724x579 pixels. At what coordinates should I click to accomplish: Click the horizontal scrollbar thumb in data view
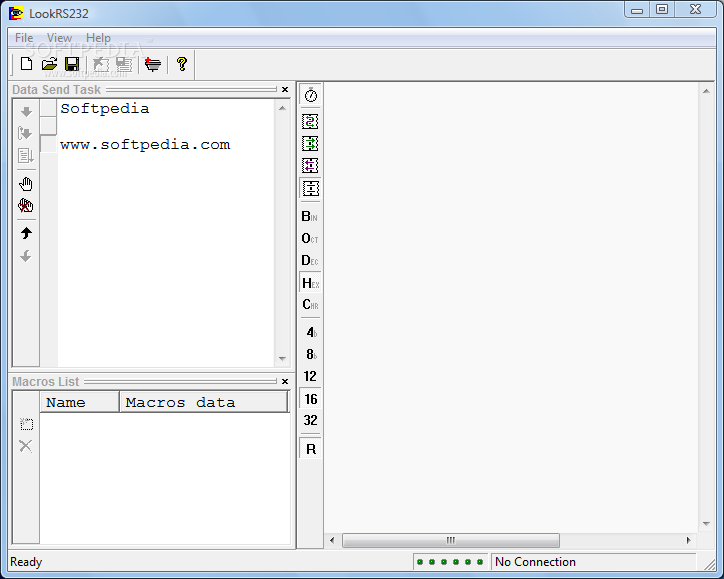[x=451, y=540]
